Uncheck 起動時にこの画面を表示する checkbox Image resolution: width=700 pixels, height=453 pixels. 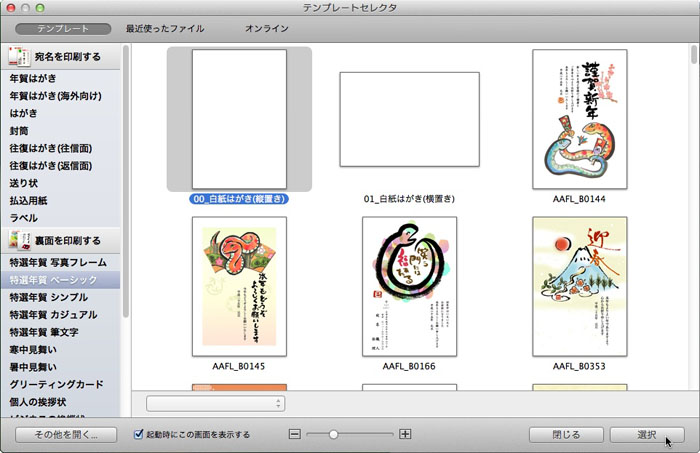pyautogui.click(x=140, y=435)
